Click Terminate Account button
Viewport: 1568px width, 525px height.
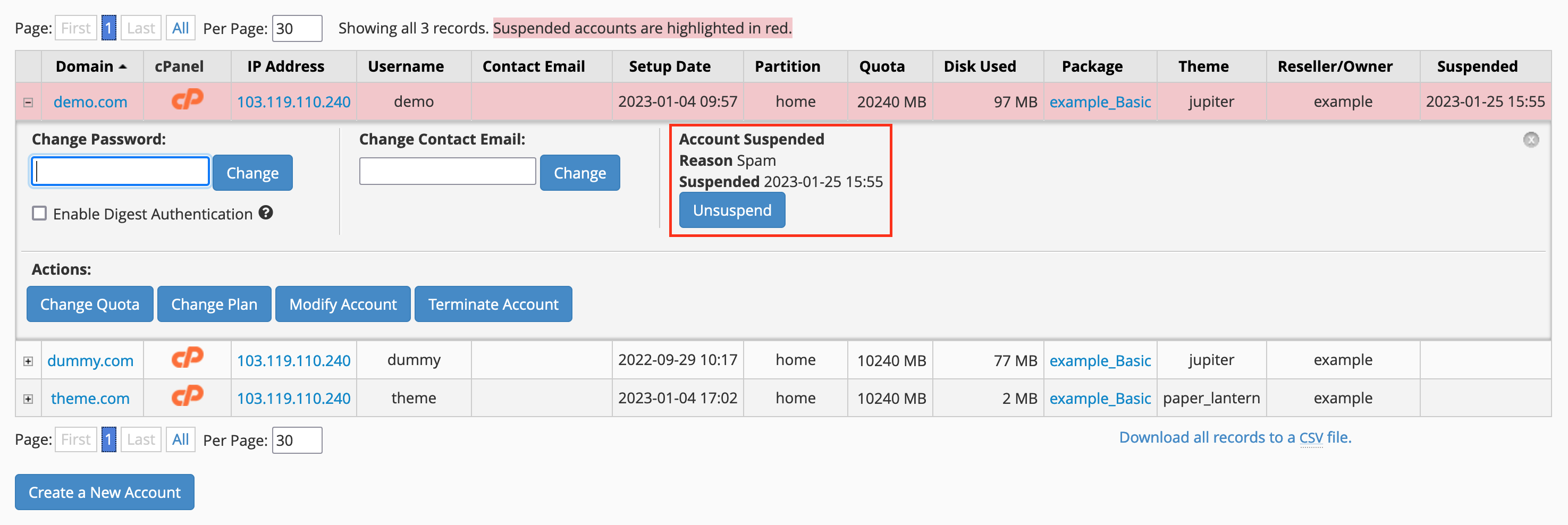point(493,303)
